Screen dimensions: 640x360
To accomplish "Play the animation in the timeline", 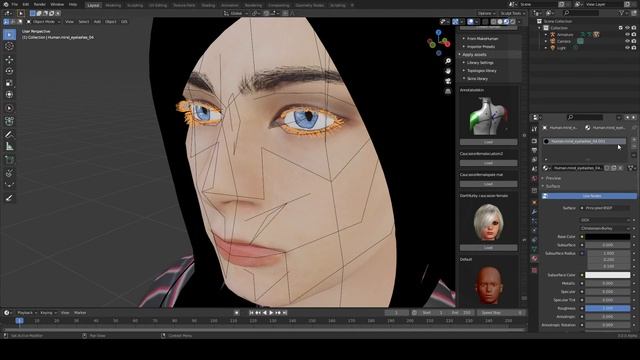I will click(x=271, y=313).
